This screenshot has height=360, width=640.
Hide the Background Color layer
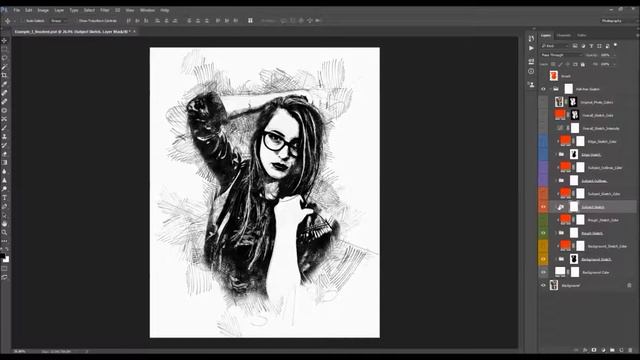[543, 272]
